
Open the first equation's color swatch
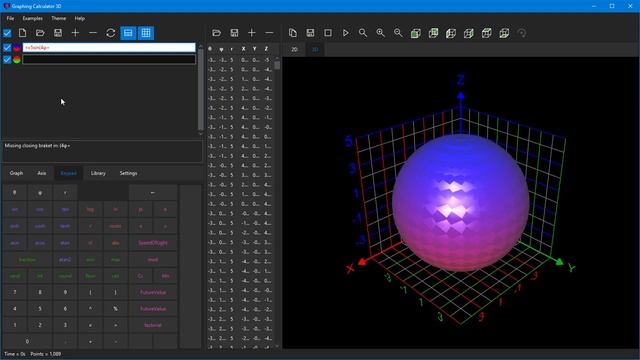(x=17, y=48)
